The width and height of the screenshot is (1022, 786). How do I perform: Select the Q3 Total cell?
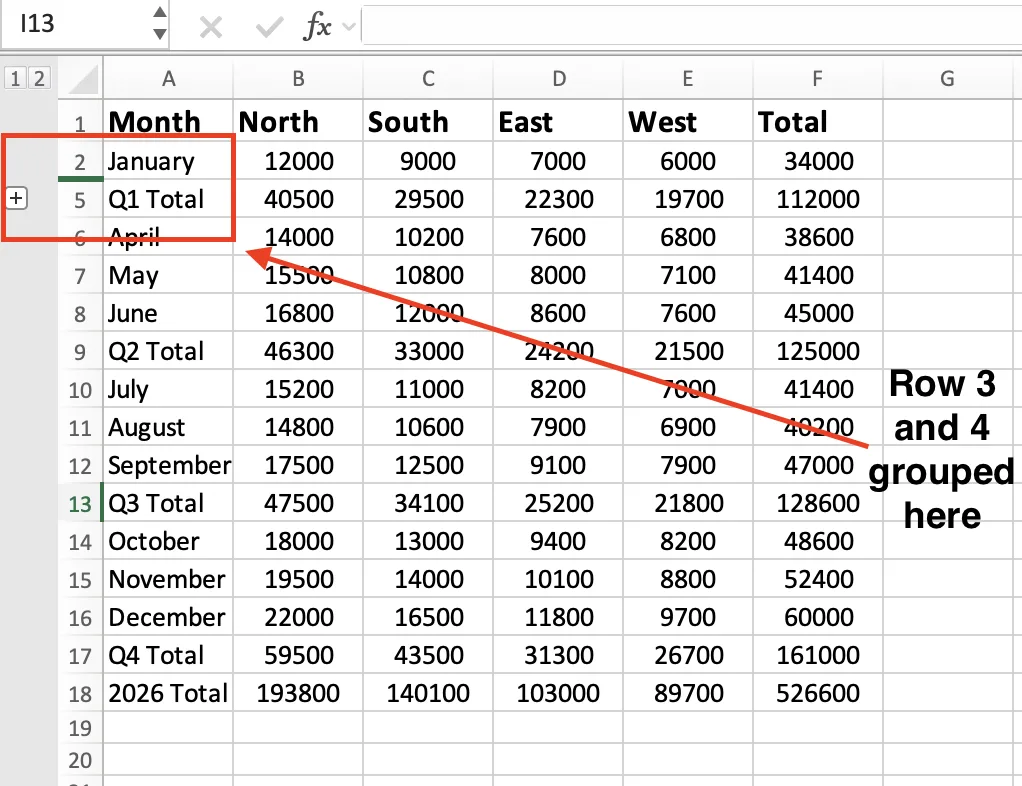(x=168, y=503)
